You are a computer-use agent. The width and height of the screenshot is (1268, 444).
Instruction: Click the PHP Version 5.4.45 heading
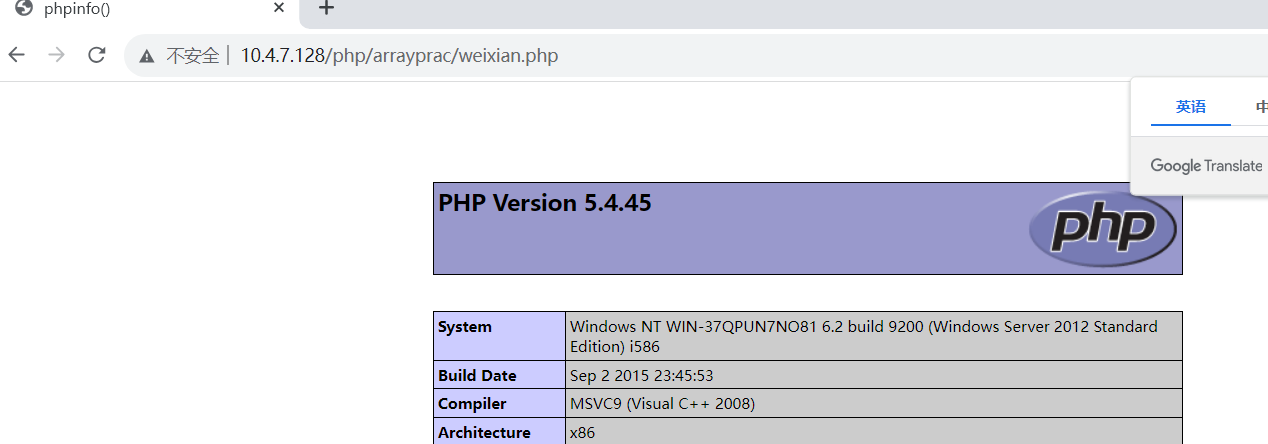pyautogui.click(x=545, y=203)
